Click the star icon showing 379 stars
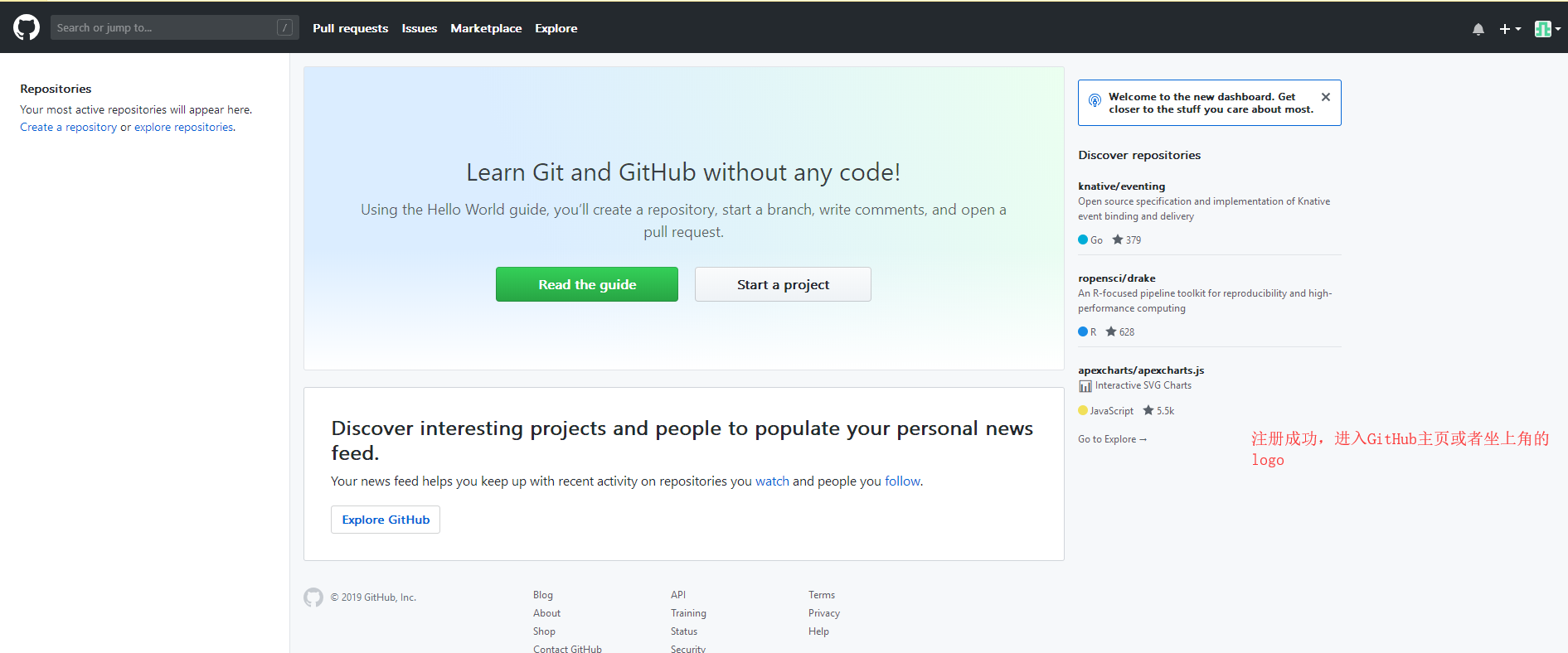Viewport: 1568px width, 653px height. [1118, 239]
